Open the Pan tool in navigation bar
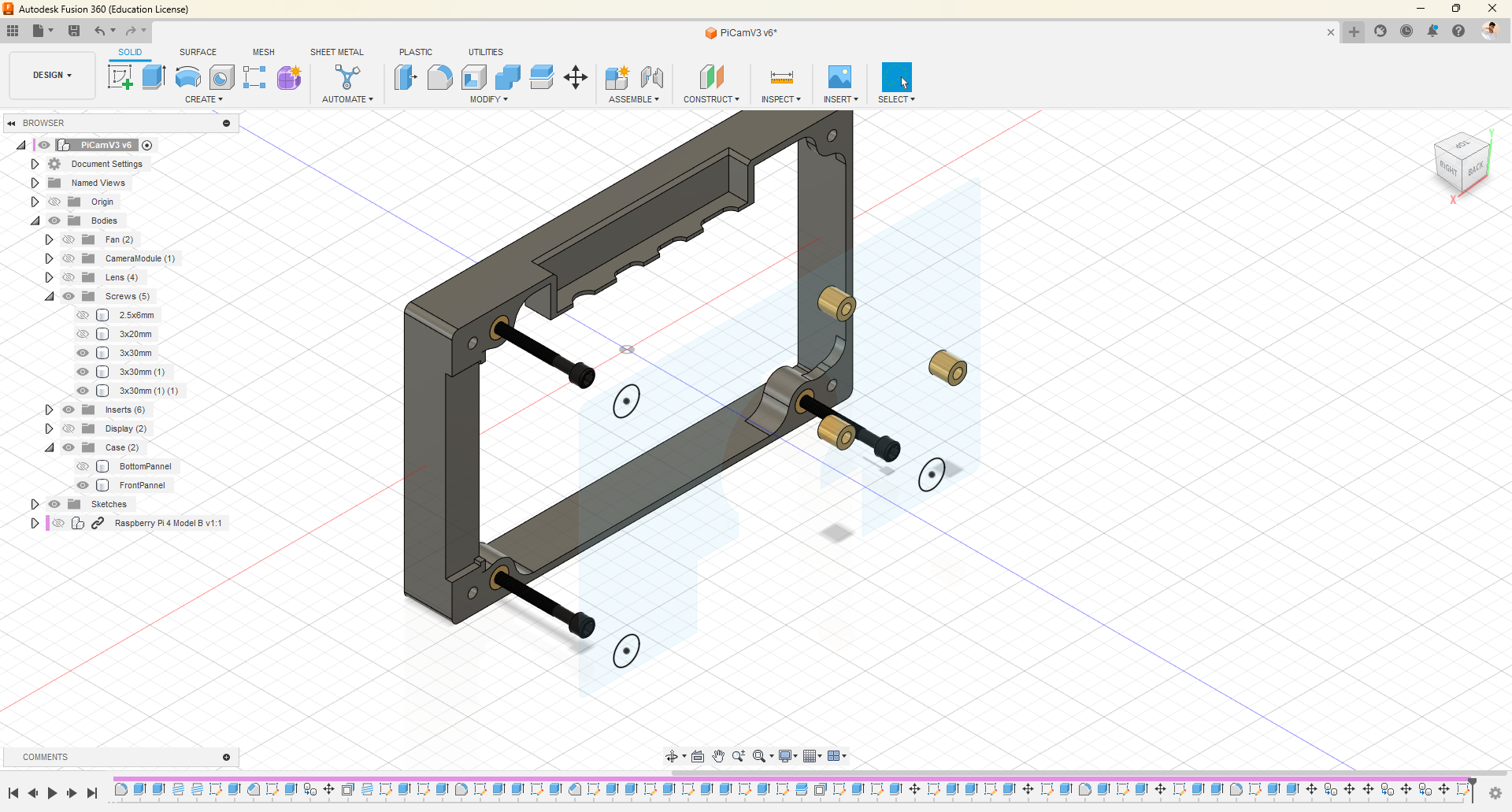The image size is (1512, 812). tap(718, 756)
